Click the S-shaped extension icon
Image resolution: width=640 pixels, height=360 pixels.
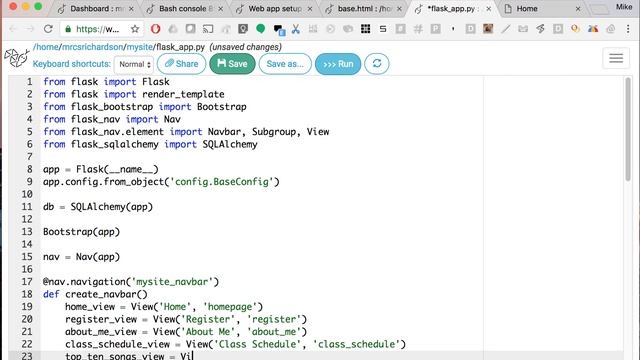pos(383,29)
